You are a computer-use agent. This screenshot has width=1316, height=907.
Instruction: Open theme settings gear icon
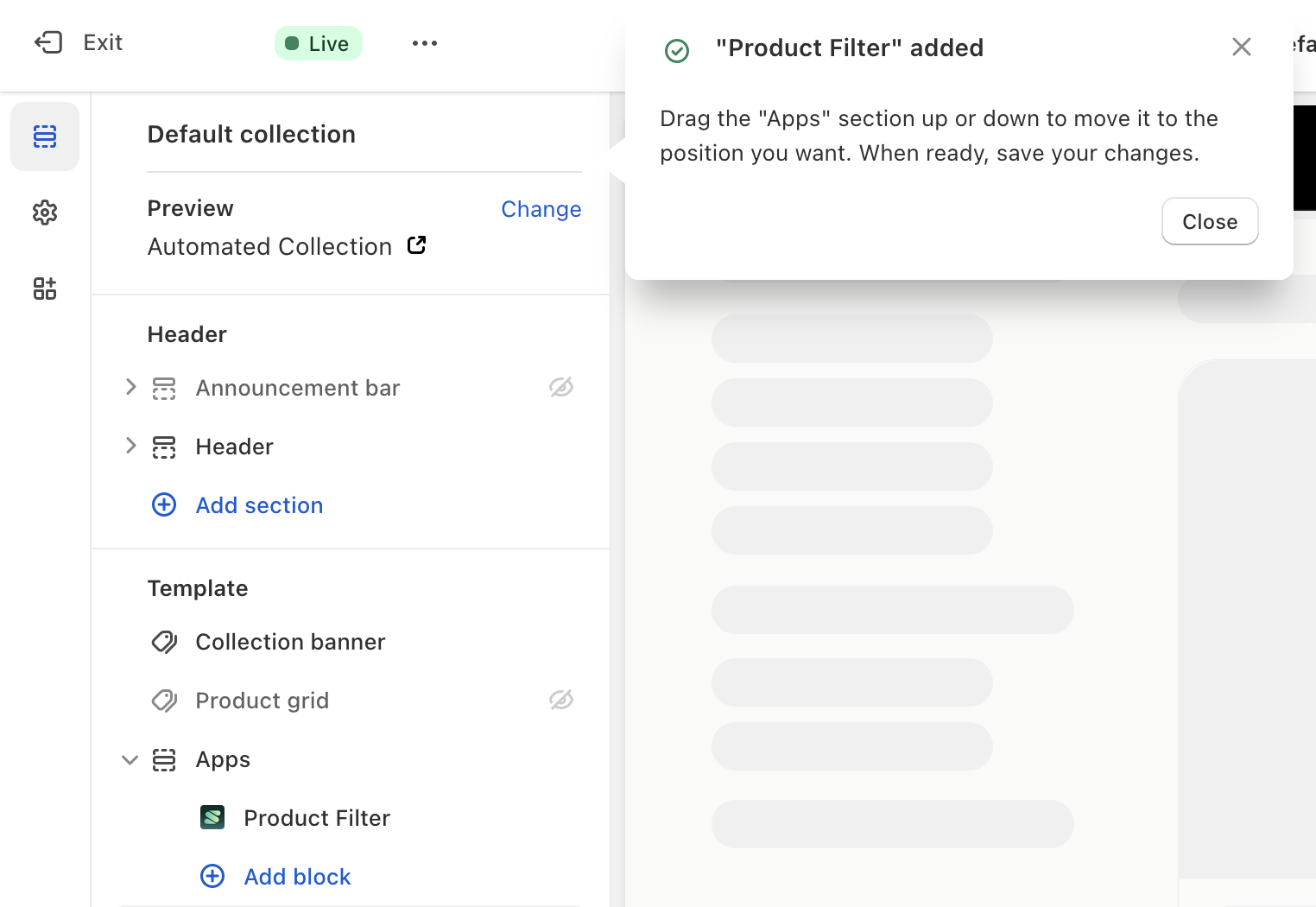[x=45, y=212]
